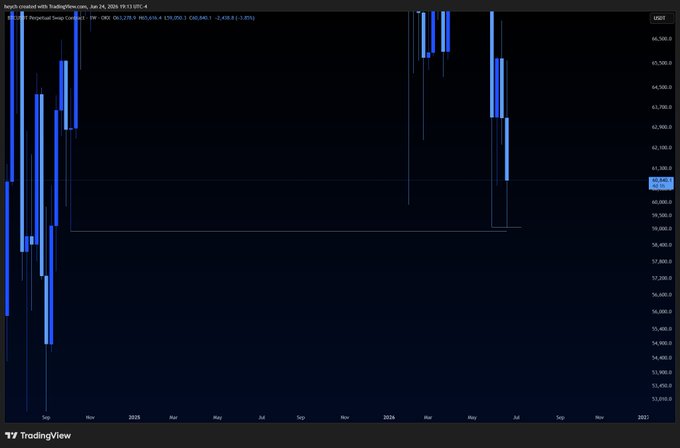Click the 62,900.0 price scale label

(x=662, y=128)
